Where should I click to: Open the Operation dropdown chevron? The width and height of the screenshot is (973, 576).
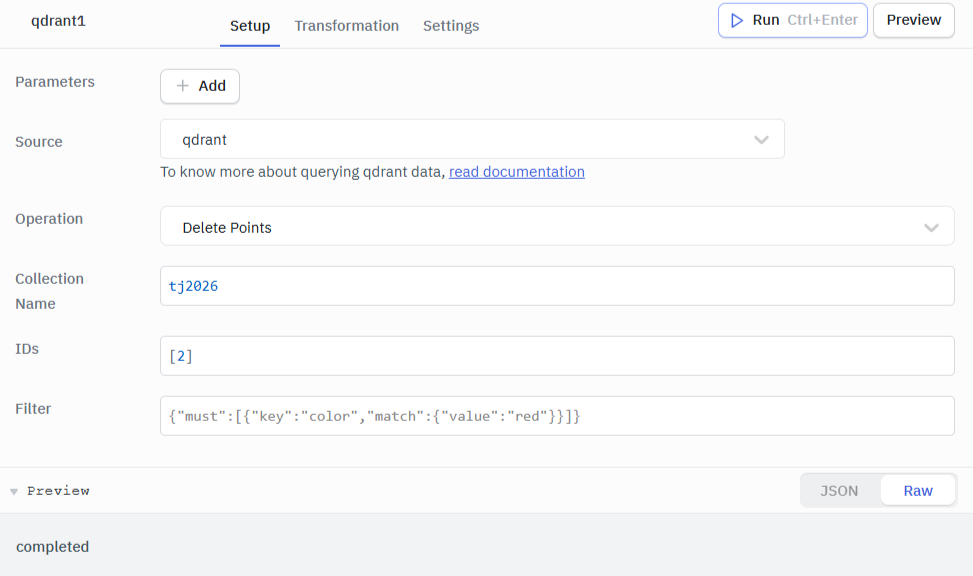931,228
